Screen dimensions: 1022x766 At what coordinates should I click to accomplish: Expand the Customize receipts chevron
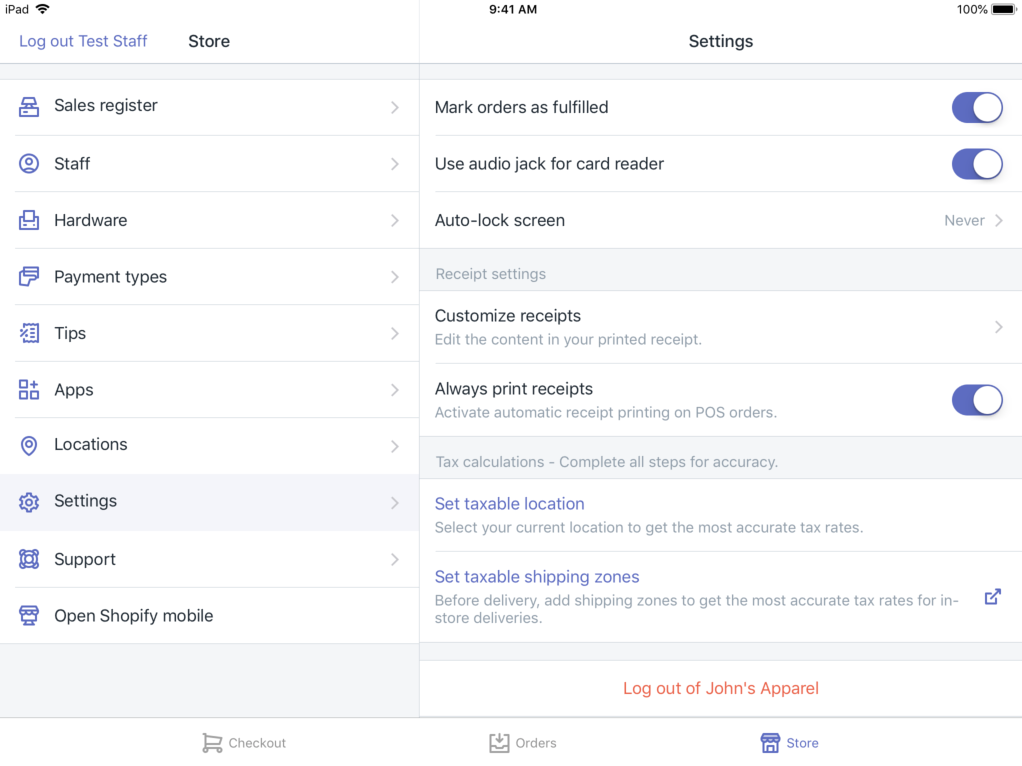click(998, 327)
